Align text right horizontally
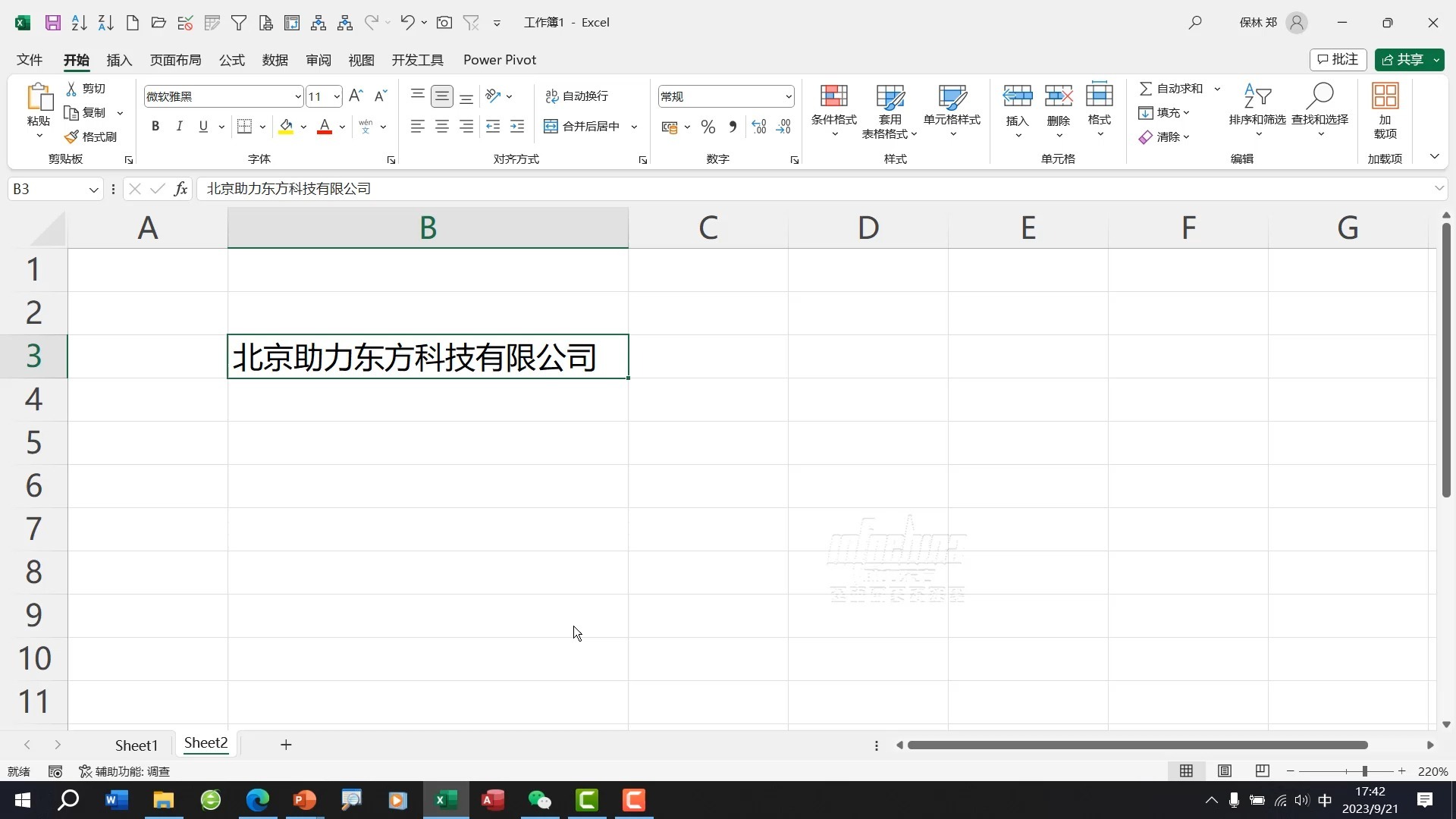The width and height of the screenshot is (1456, 819). [466, 127]
